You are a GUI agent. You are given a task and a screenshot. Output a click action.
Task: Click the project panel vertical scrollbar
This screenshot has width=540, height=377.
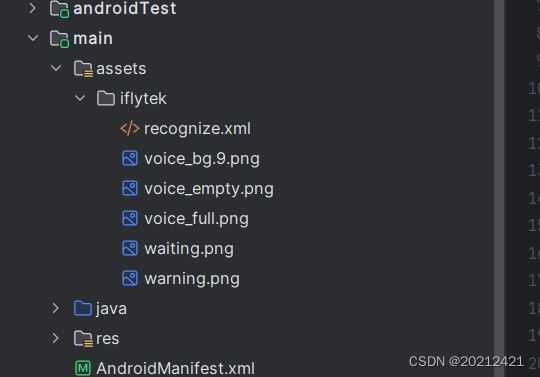[x=499, y=188]
